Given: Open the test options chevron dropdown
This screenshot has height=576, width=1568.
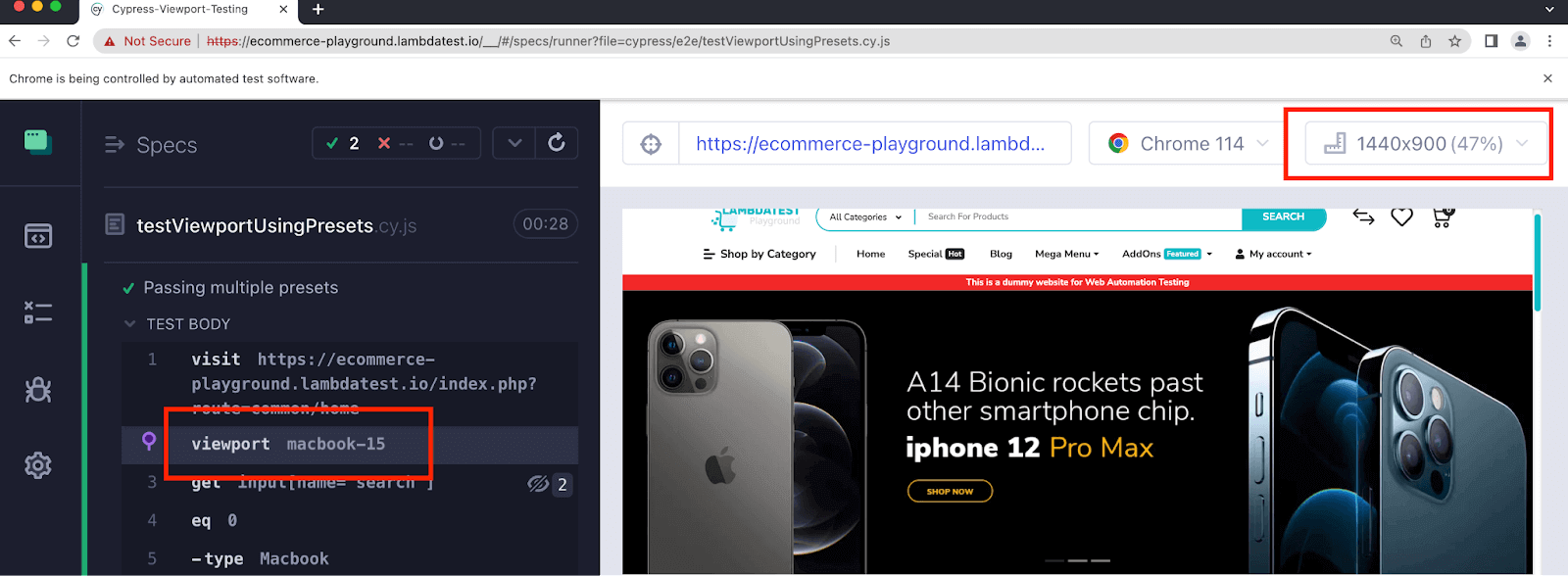Looking at the screenshot, I should tap(514, 143).
